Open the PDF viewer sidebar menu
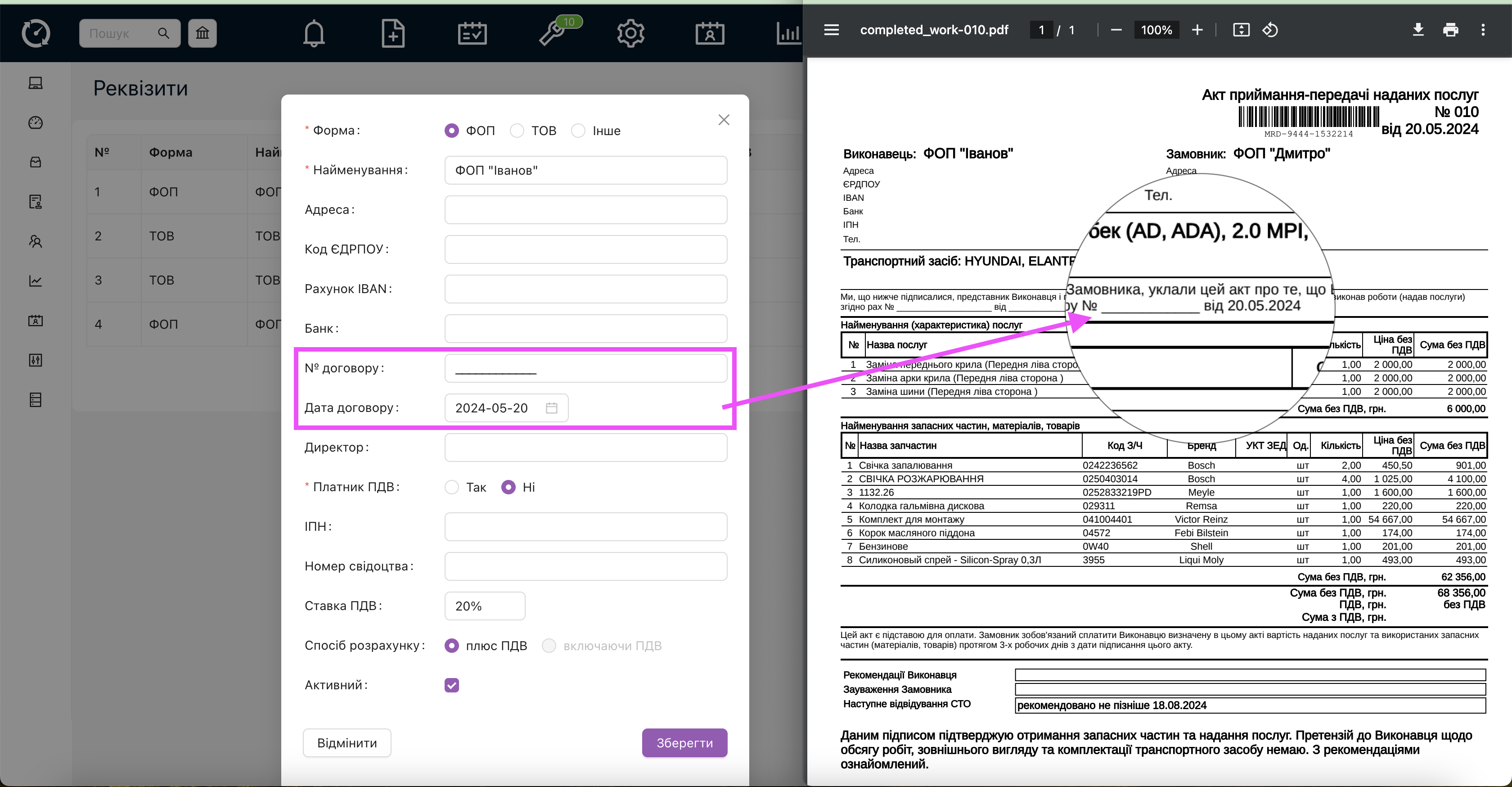Image resolution: width=1512 pixels, height=787 pixels. pyautogui.click(x=831, y=30)
